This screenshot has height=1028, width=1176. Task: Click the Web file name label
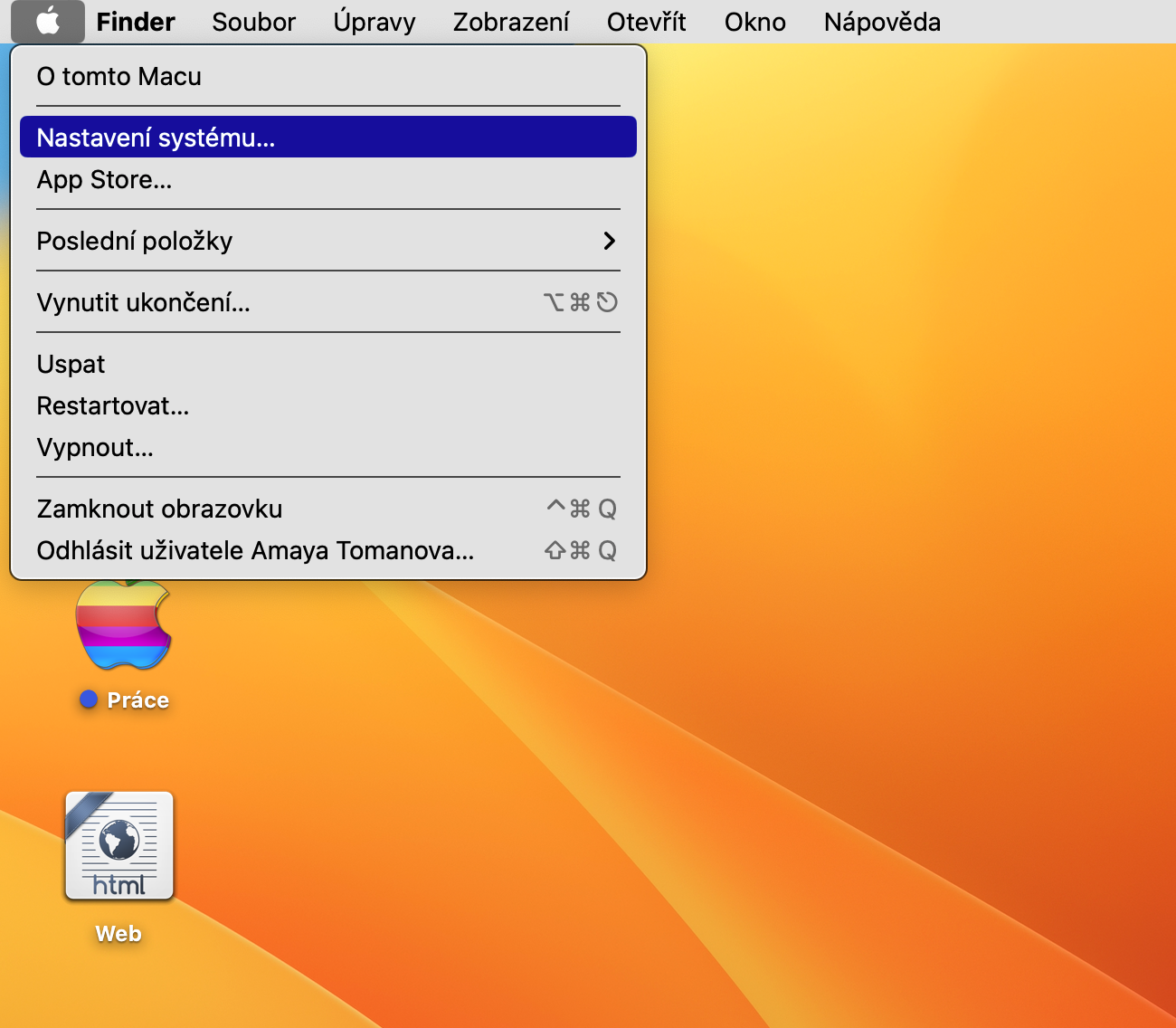click(119, 934)
